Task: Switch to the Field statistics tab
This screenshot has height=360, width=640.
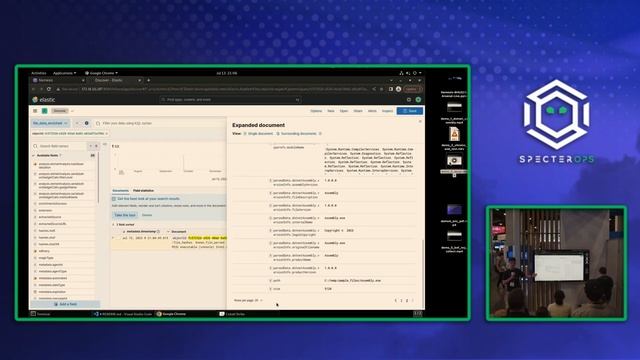Action: (x=144, y=191)
